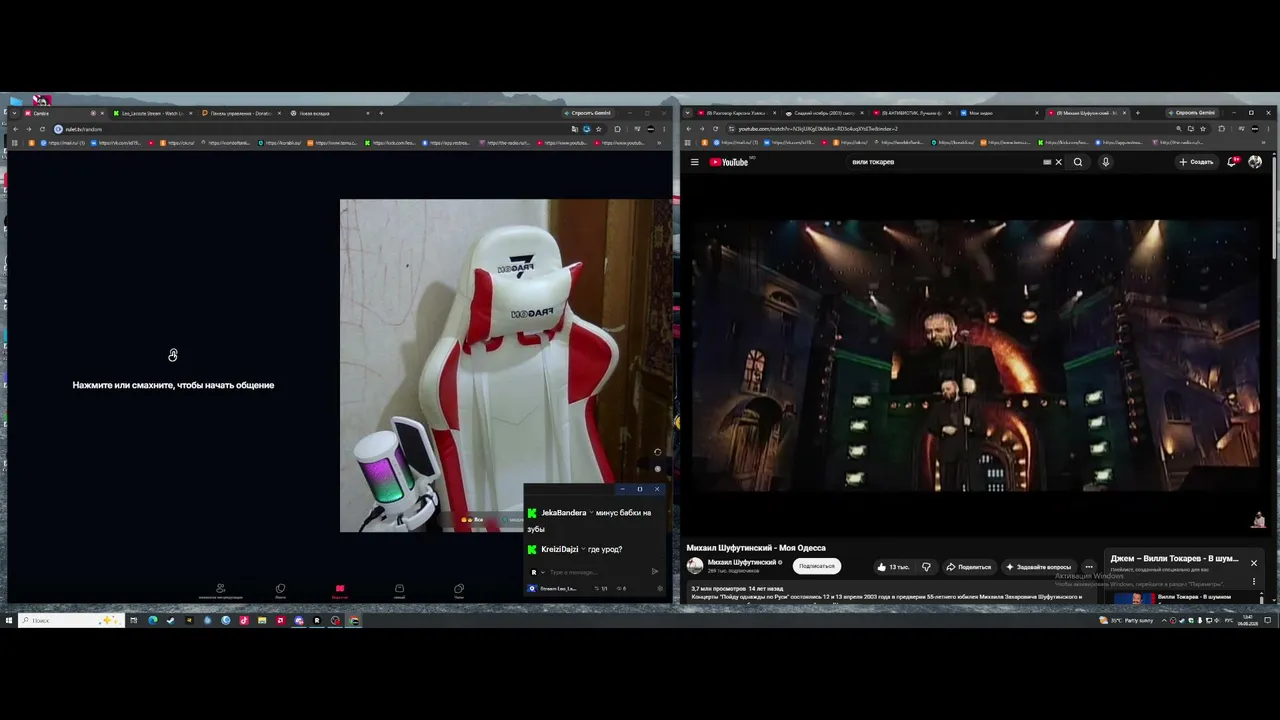Viewport: 1280px width, 720px height.
Task: Click the YouTube Создать button
Action: coord(1196,162)
